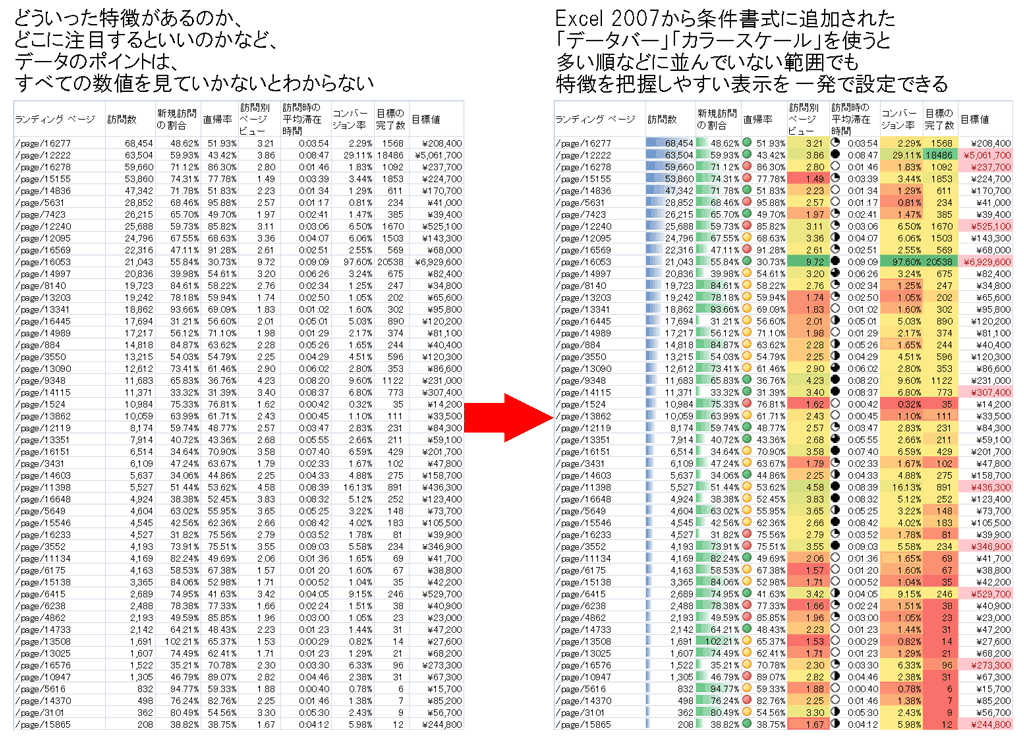1024x738 pixels.
Task: Click red traffic light icon in /page/14370 row
Action: click(x=747, y=700)
